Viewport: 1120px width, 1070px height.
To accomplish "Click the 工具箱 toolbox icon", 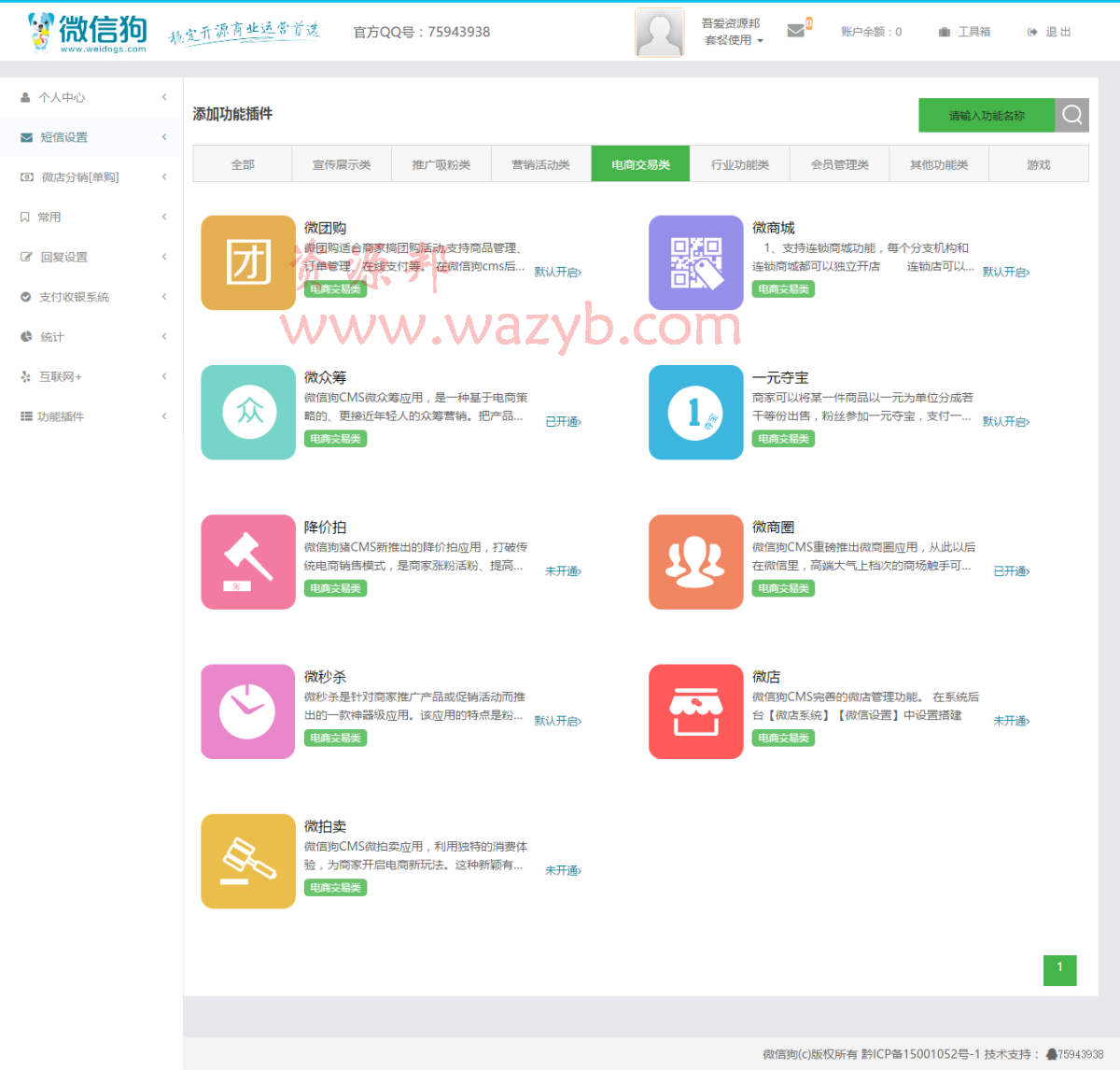I will [x=945, y=32].
